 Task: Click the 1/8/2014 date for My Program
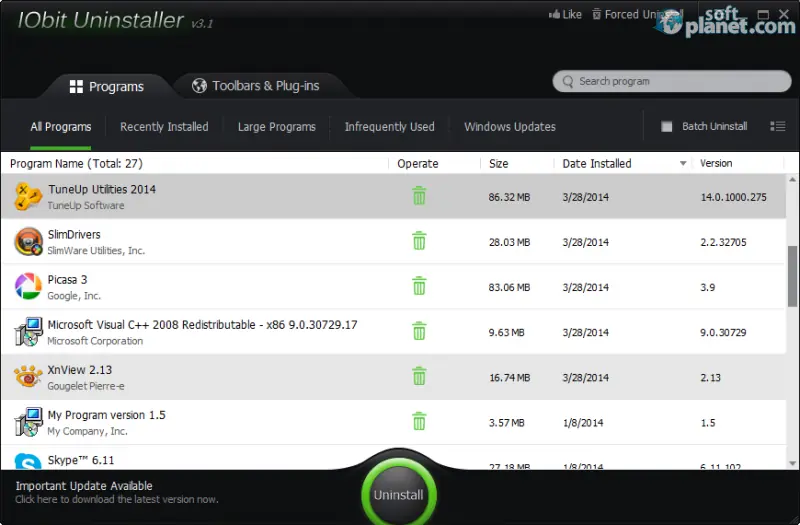pyautogui.click(x=583, y=423)
